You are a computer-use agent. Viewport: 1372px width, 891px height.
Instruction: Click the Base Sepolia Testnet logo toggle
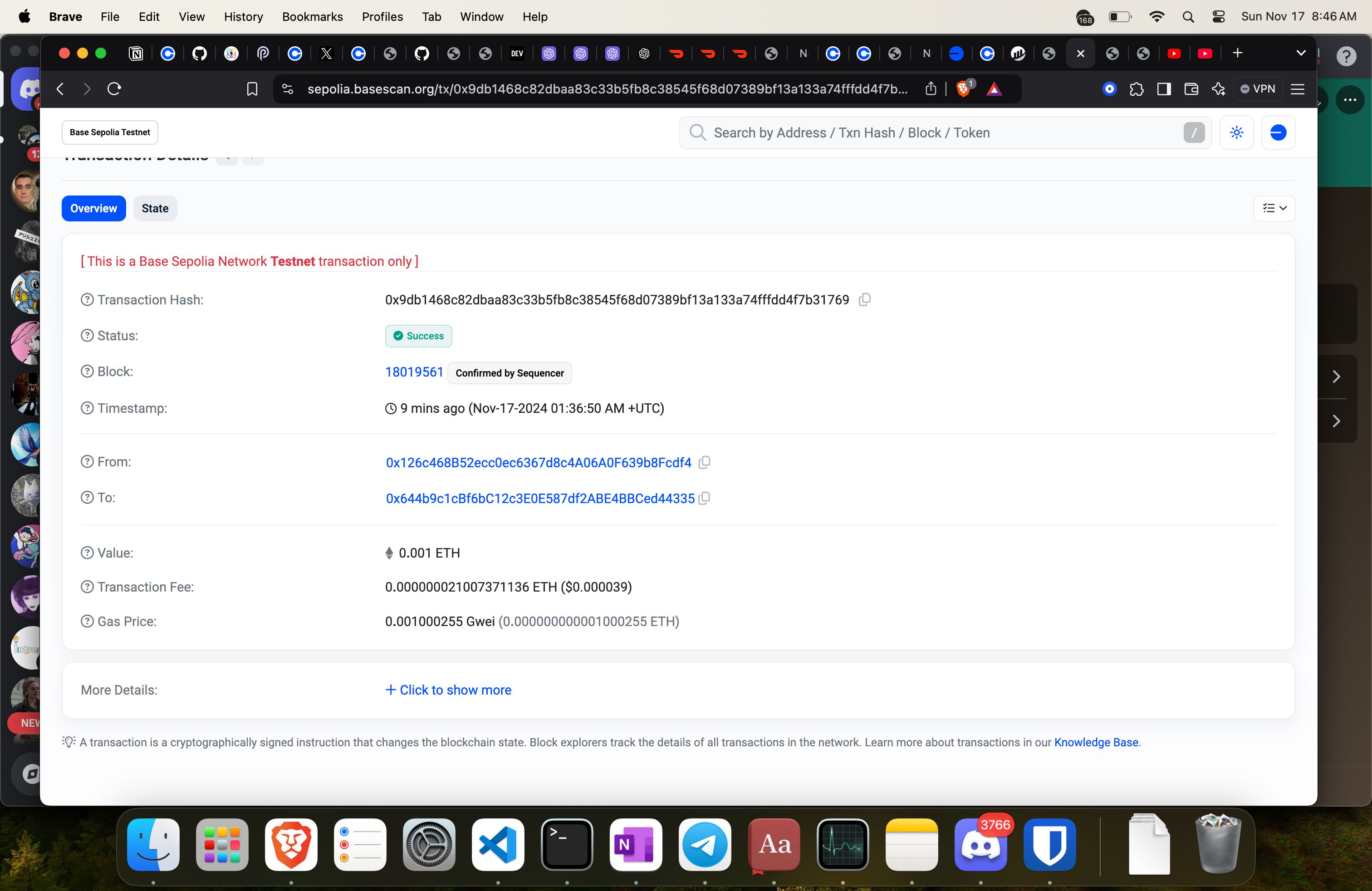pyautogui.click(x=109, y=131)
